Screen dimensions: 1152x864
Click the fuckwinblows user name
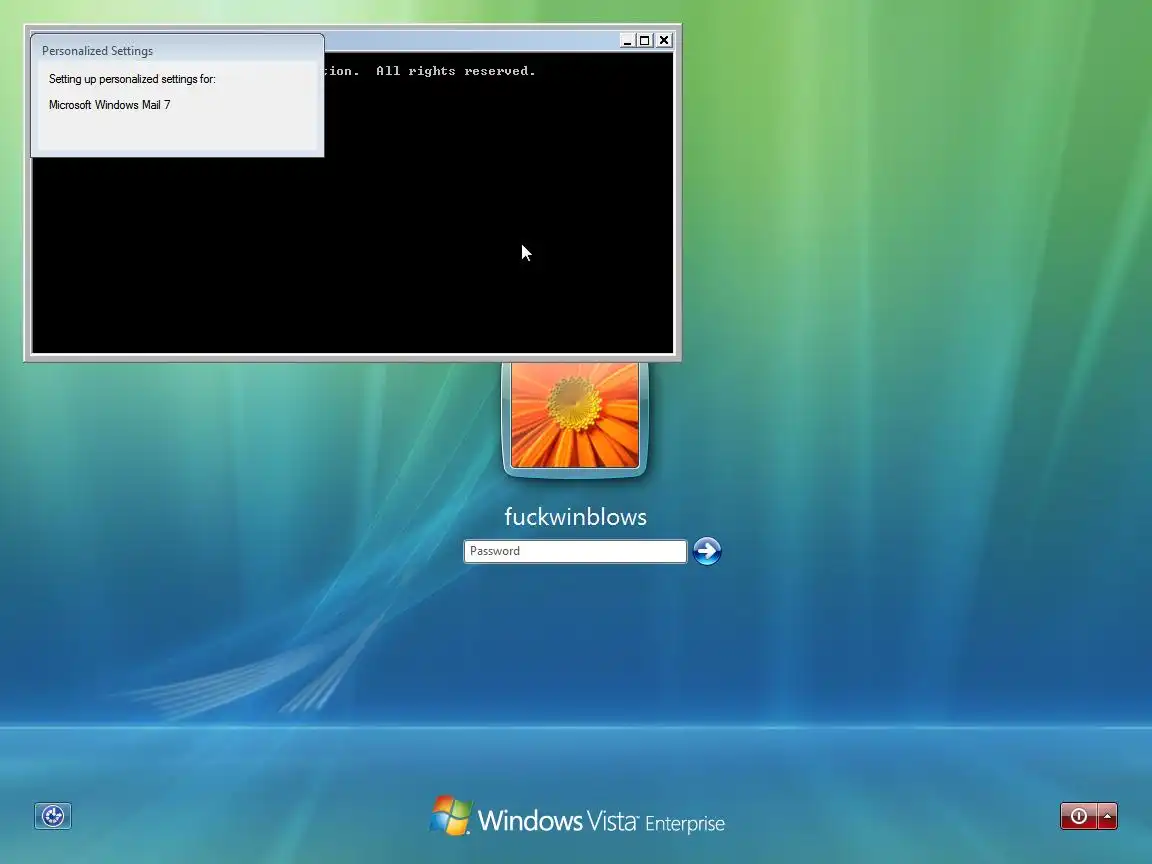575,516
